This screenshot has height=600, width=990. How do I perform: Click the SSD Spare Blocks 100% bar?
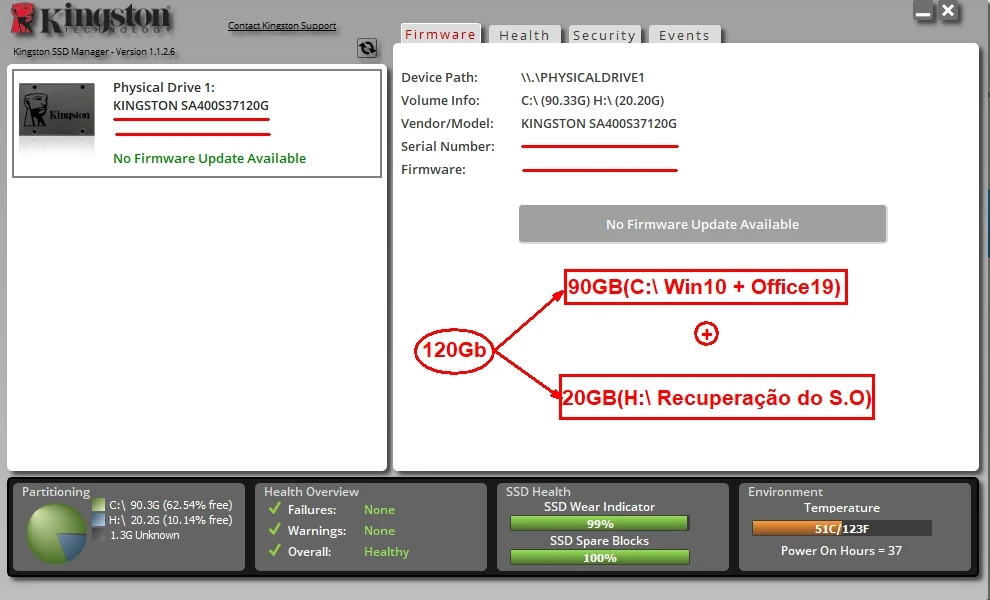(x=599, y=558)
